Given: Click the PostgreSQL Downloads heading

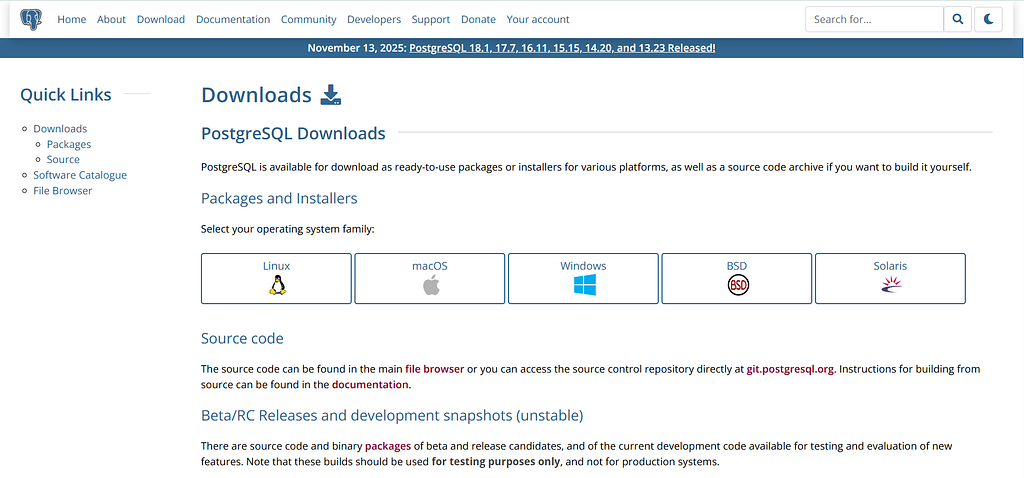Looking at the screenshot, I should (293, 134).
